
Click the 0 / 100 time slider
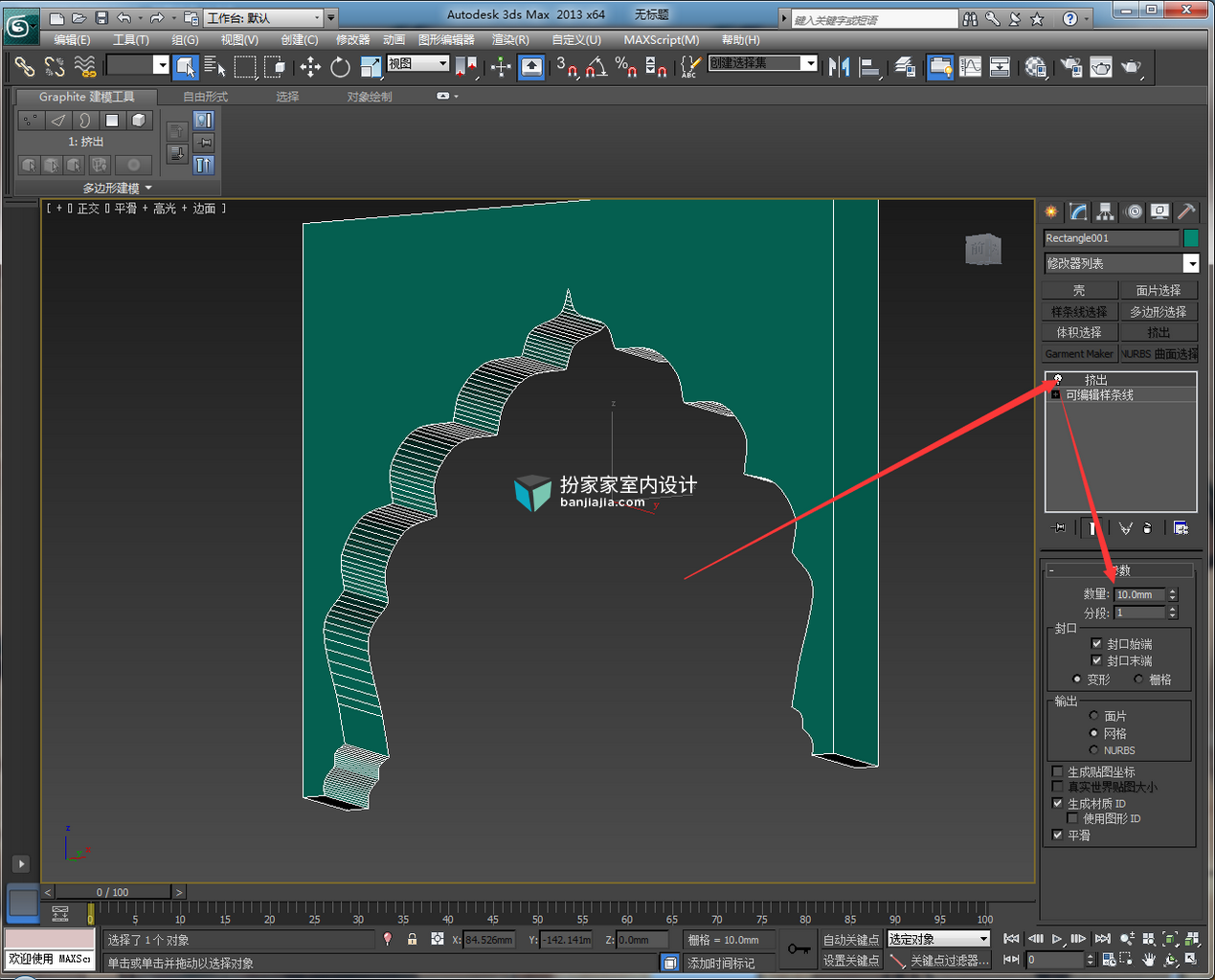(113, 892)
